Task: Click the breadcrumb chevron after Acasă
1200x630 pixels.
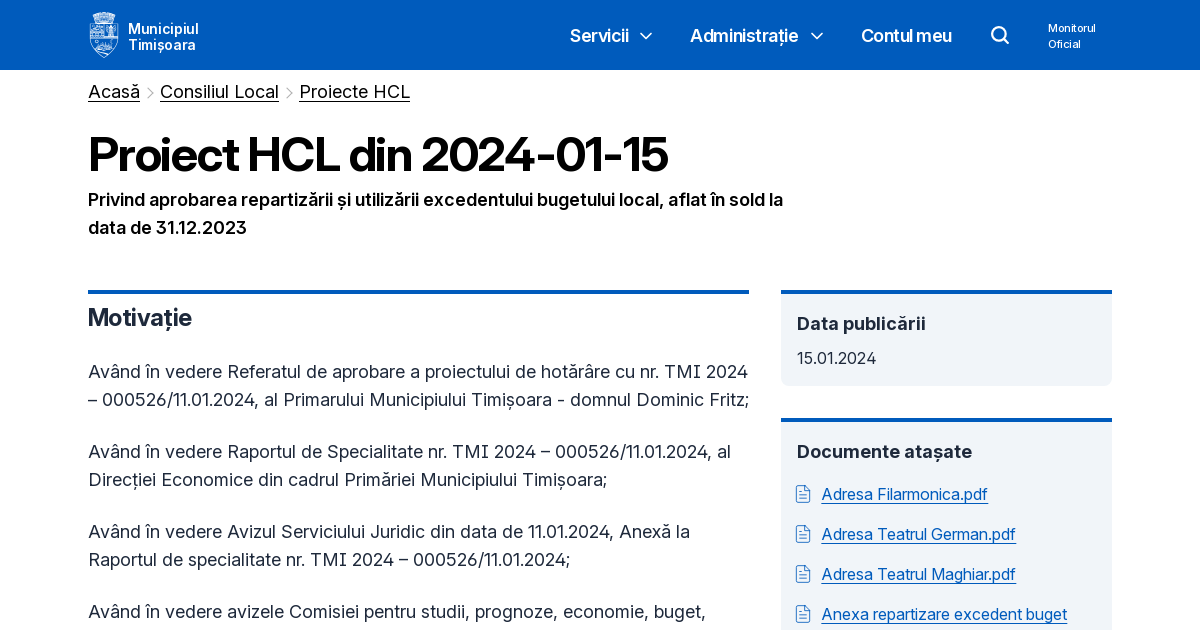Action: coord(148,91)
